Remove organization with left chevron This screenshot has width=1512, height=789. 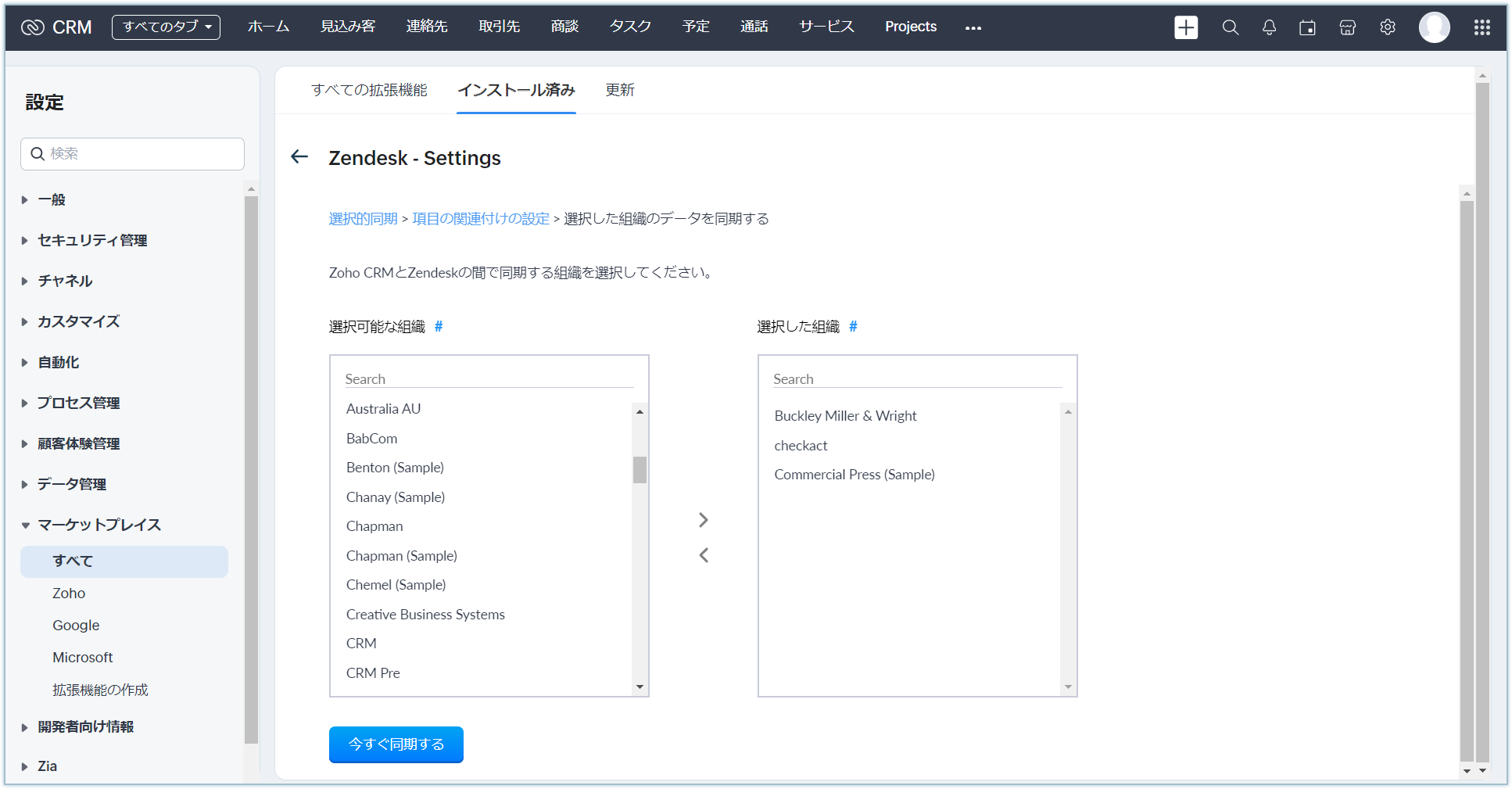pyautogui.click(x=704, y=555)
